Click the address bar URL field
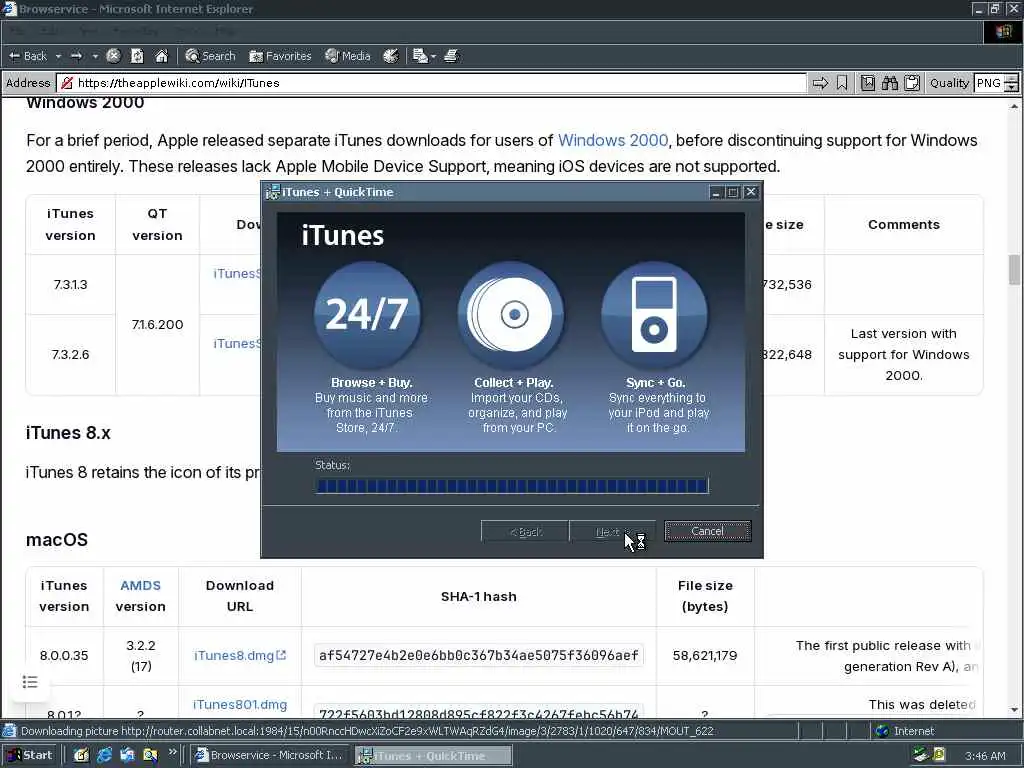Image resolution: width=1024 pixels, height=768 pixels. pyautogui.click(x=432, y=83)
